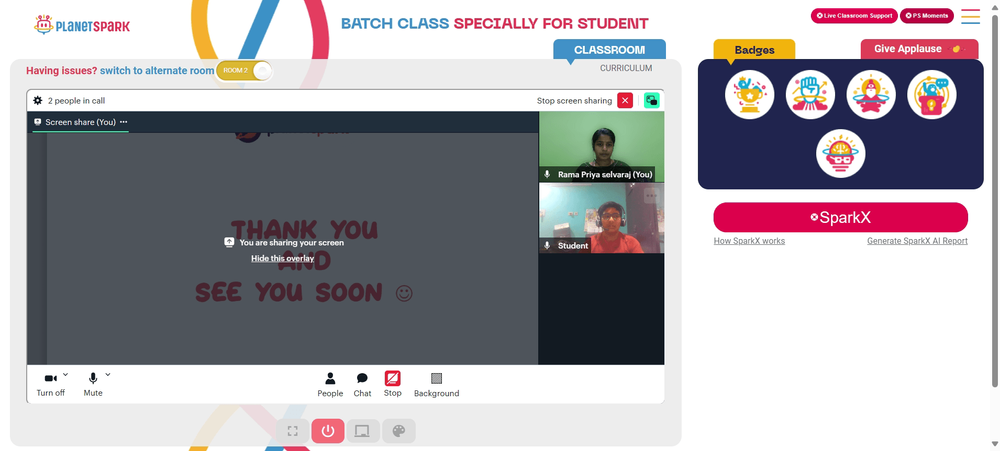Award the brain with glasses badge

click(x=841, y=153)
